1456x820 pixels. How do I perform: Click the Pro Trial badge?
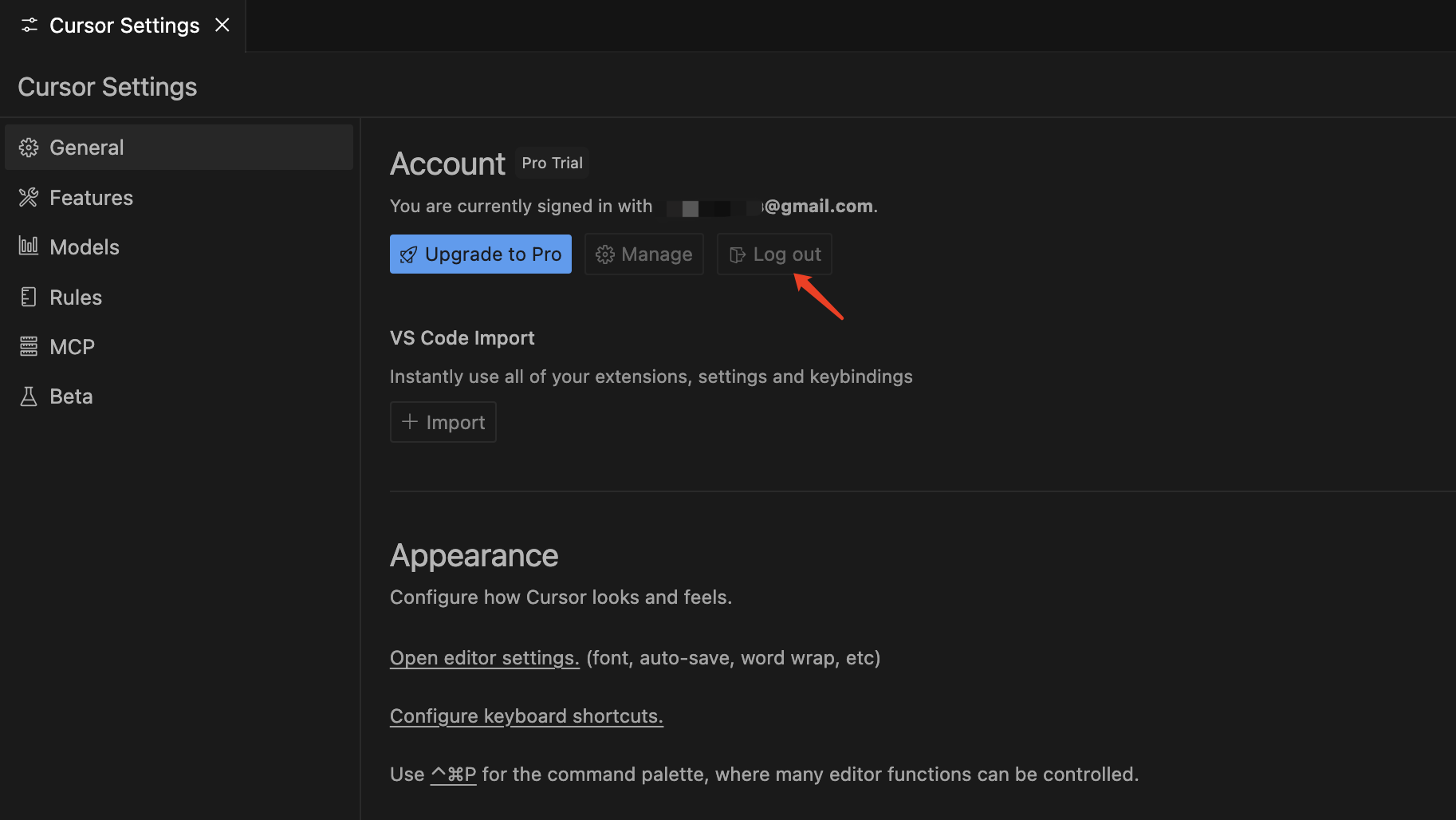coord(552,163)
